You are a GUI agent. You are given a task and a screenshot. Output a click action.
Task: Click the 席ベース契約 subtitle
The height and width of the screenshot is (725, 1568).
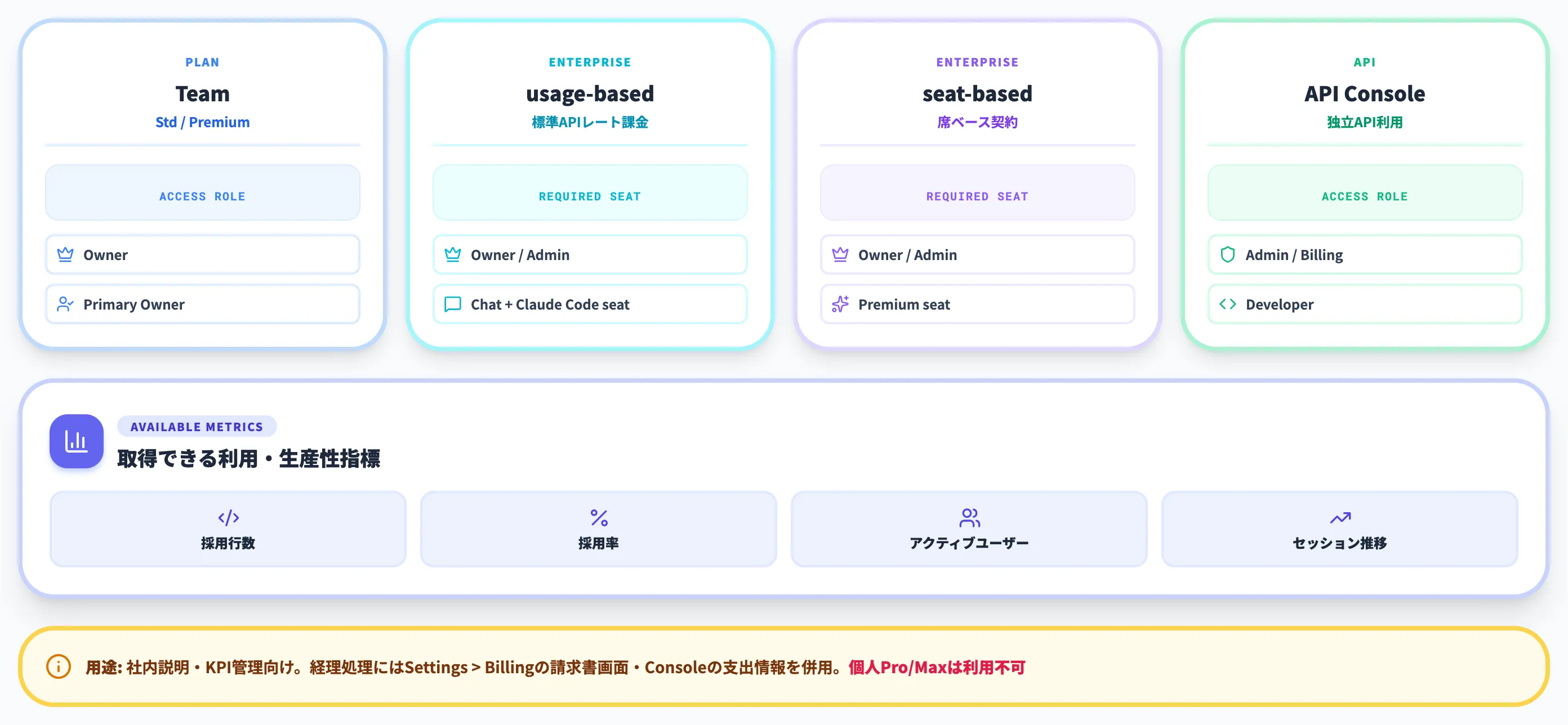coord(978,122)
